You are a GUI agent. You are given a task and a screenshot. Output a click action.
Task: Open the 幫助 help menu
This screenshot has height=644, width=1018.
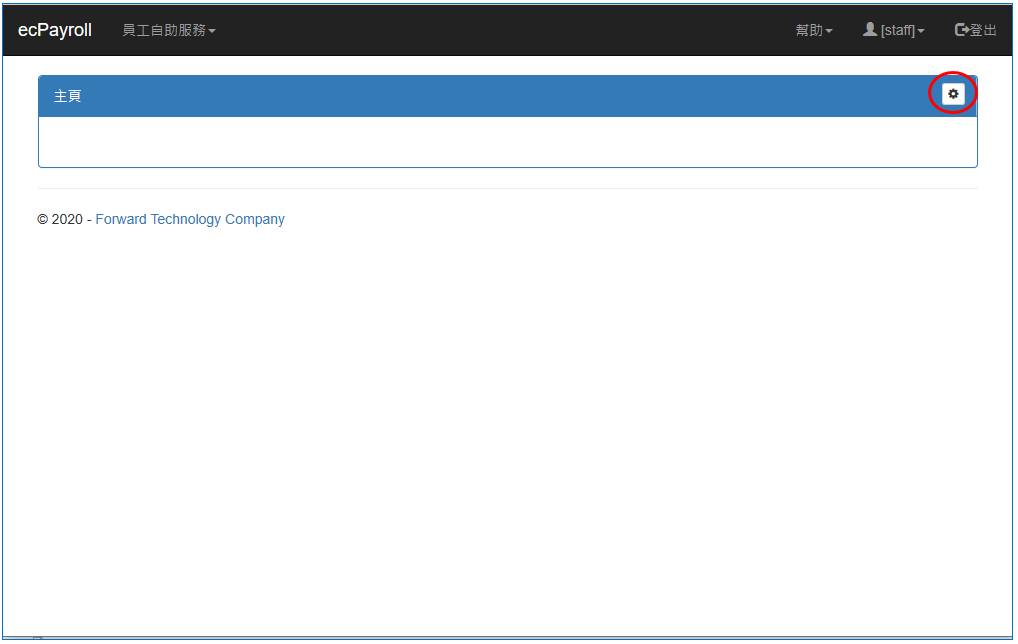tap(808, 30)
